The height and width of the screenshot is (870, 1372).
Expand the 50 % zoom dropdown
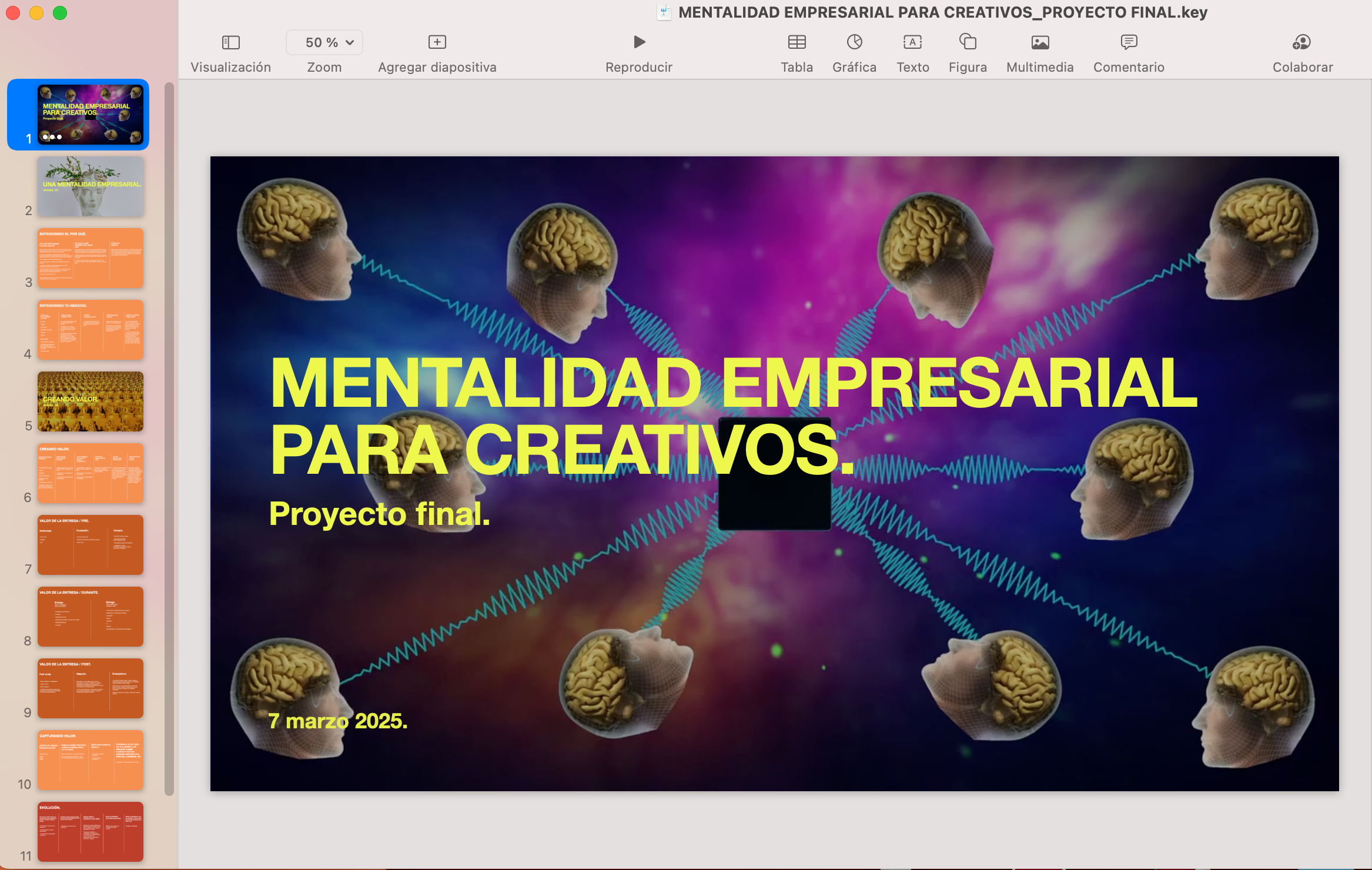pos(324,42)
